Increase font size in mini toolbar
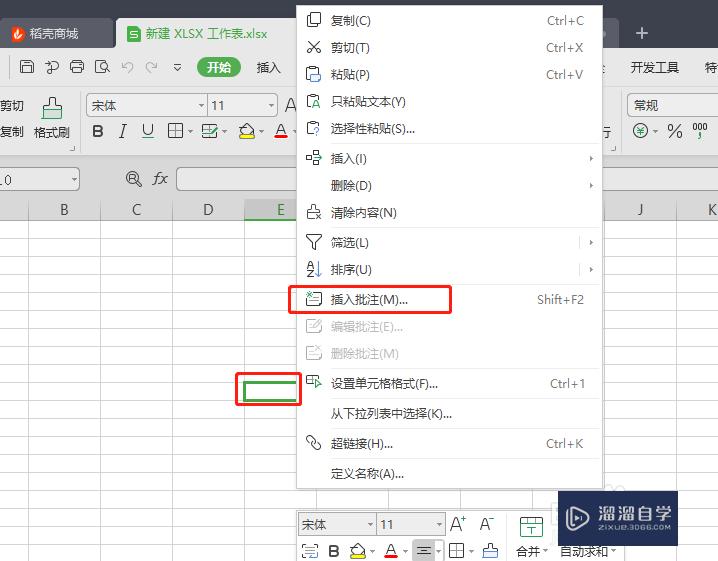718x561 pixels. tap(458, 524)
